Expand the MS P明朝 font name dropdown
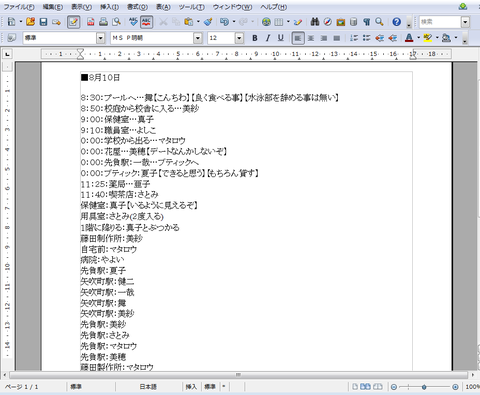The height and width of the screenshot is (395, 480). tap(198, 38)
